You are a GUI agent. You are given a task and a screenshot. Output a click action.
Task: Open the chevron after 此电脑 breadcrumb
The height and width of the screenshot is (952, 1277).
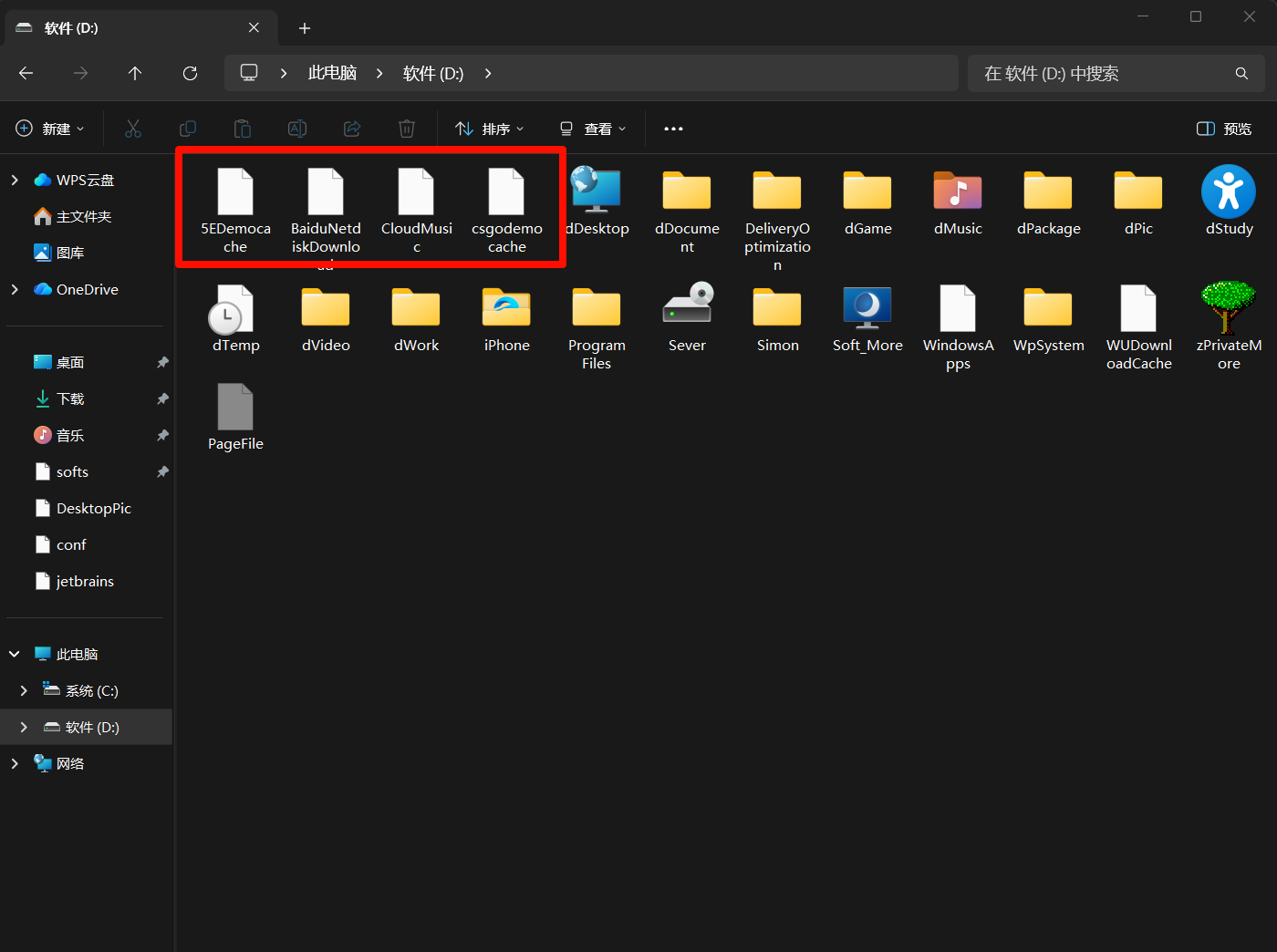pyautogui.click(x=379, y=73)
